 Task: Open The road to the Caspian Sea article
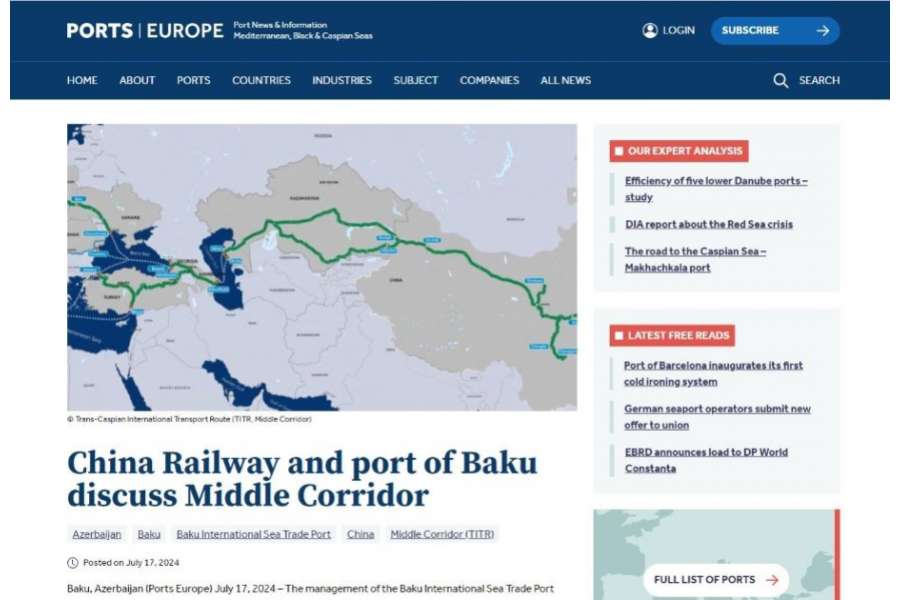[x=695, y=260]
